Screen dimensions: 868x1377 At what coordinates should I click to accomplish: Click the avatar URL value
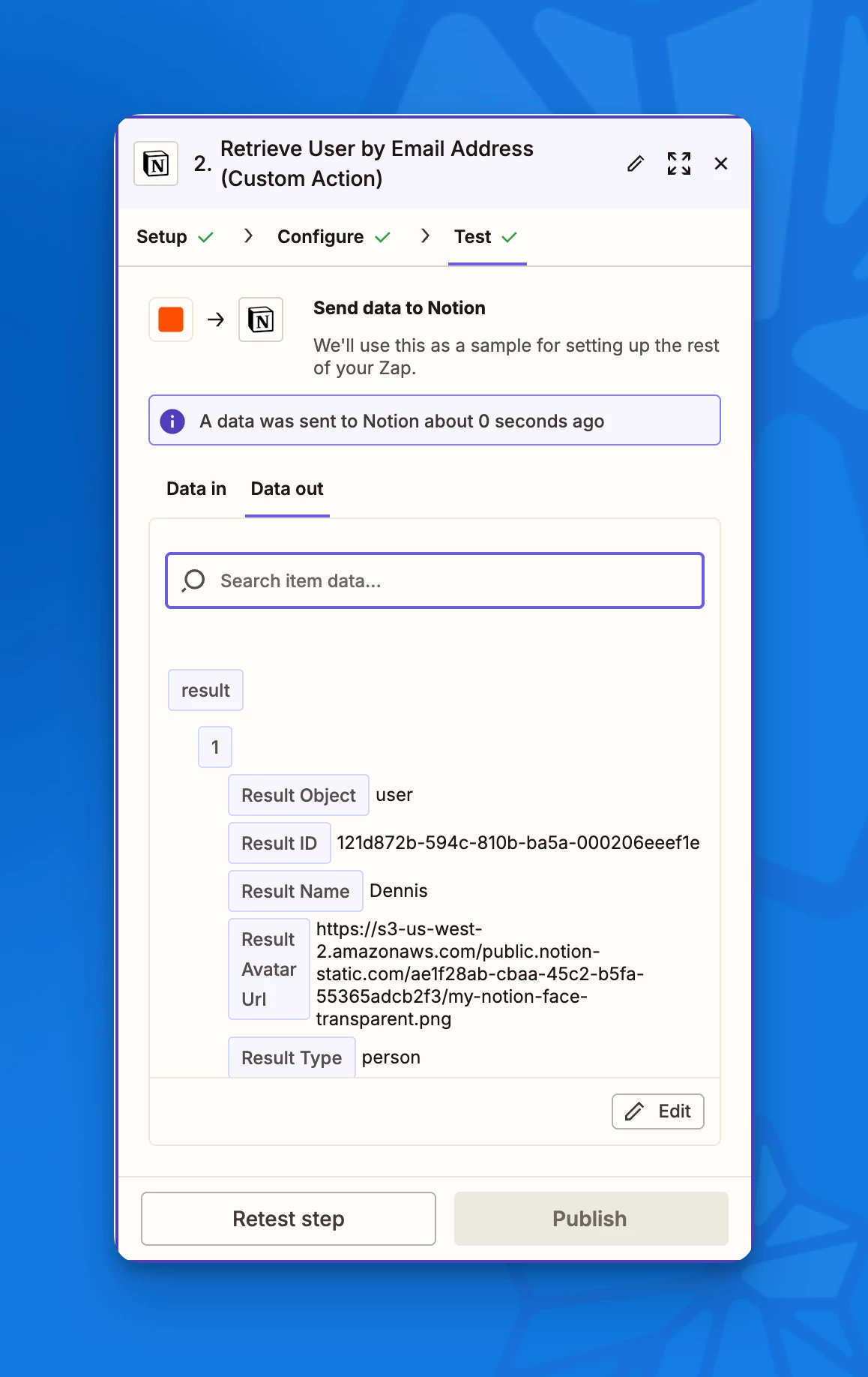pyautogui.click(x=480, y=973)
